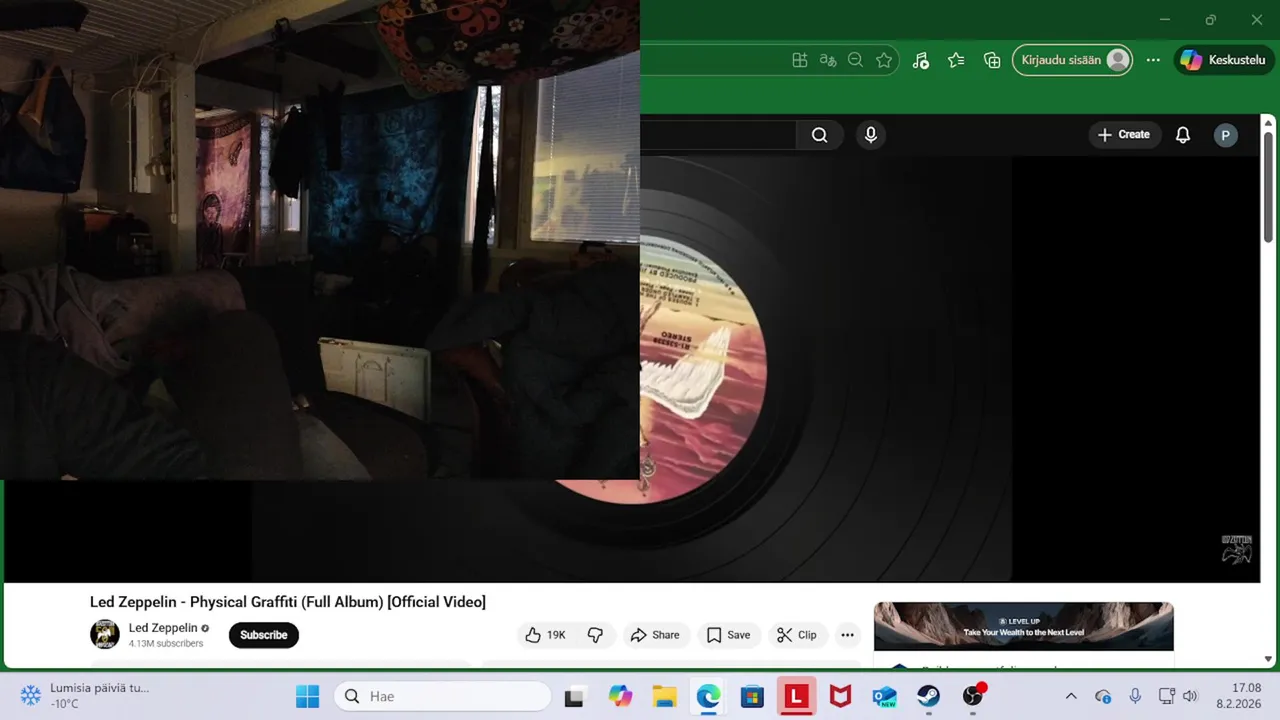Click the microphone tray icon

point(1135,696)
